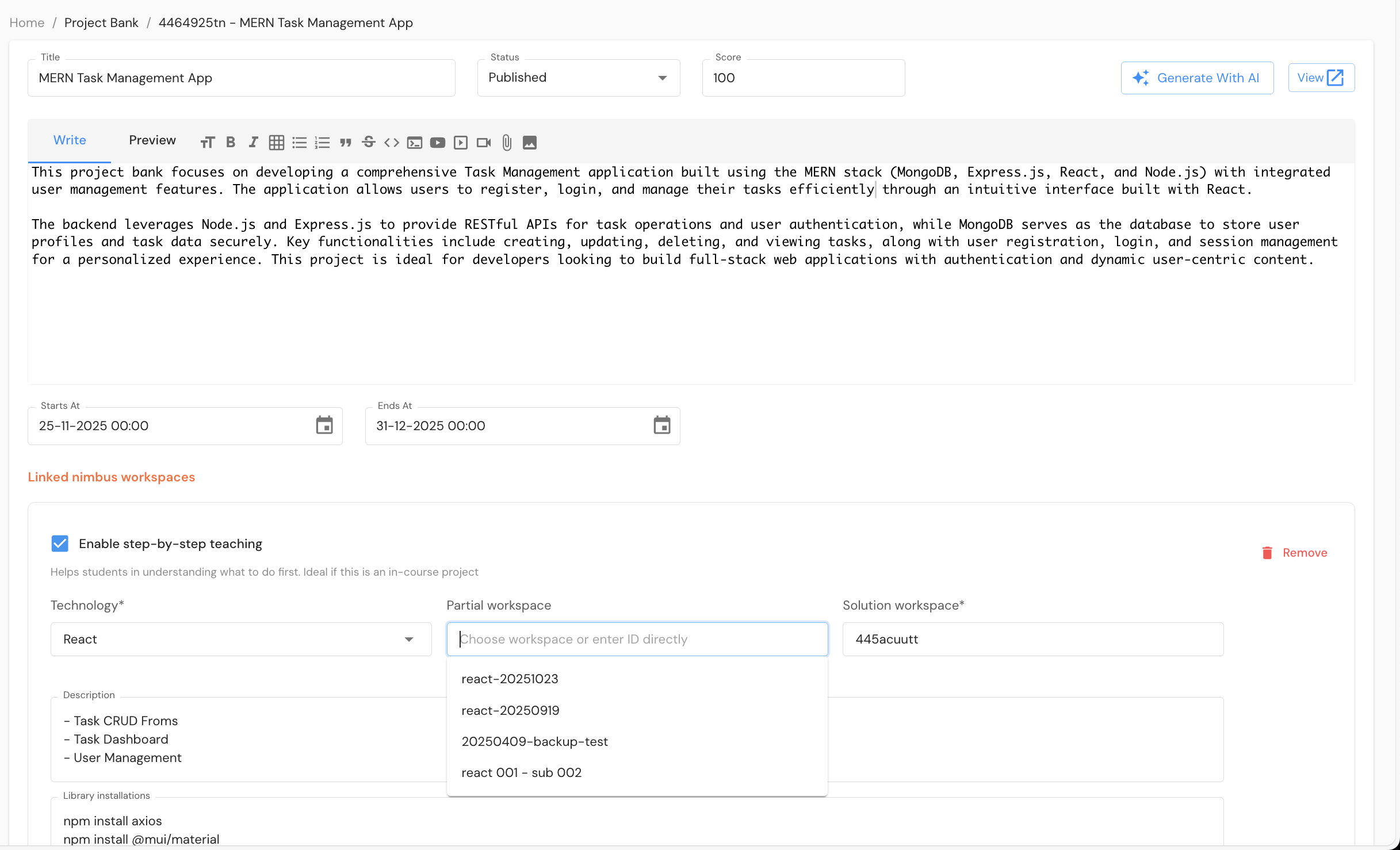Insert a table into the description
The height and width of the screenshot is (850, 1400).
[x=277, y=142]
